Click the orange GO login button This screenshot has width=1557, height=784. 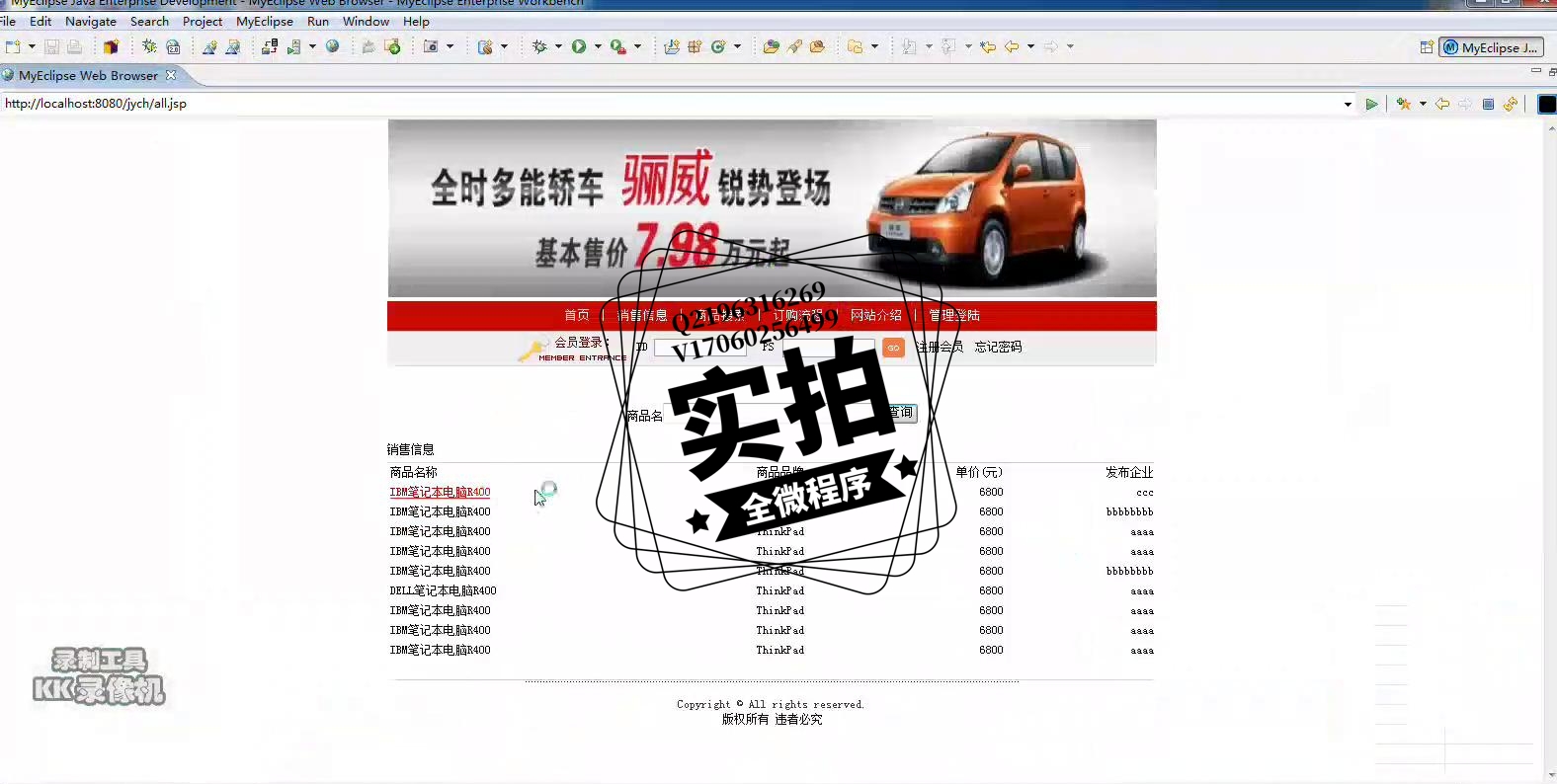point(893,348)
